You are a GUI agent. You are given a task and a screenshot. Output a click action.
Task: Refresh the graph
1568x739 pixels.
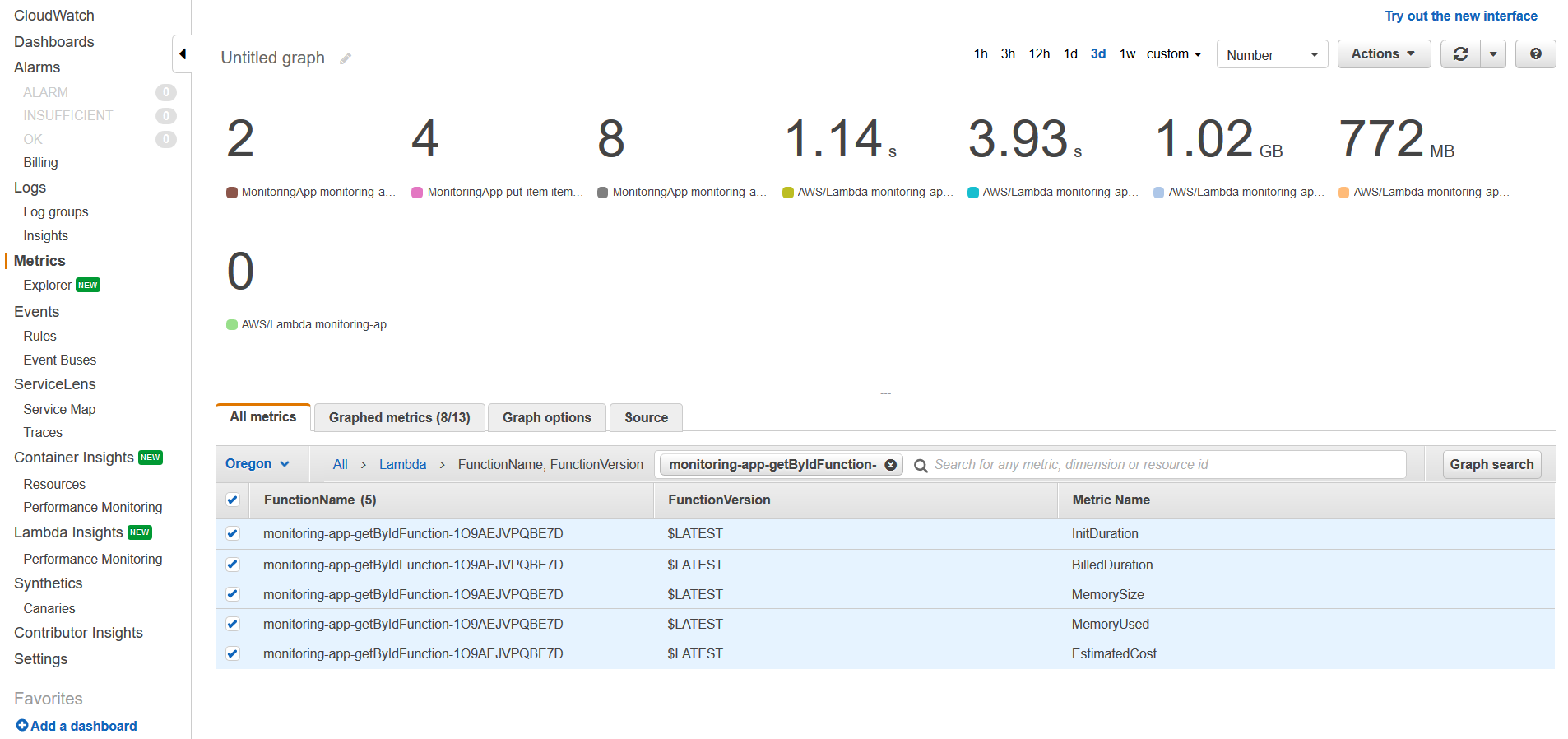(1460, 54)
